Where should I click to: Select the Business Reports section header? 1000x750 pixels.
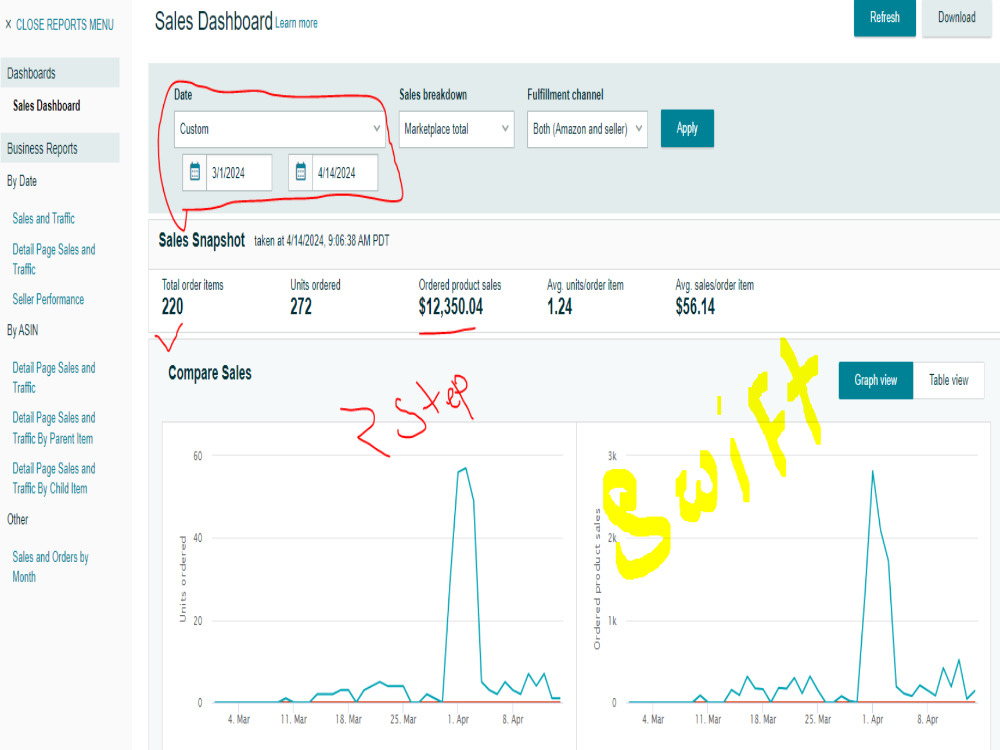[60, 148]
